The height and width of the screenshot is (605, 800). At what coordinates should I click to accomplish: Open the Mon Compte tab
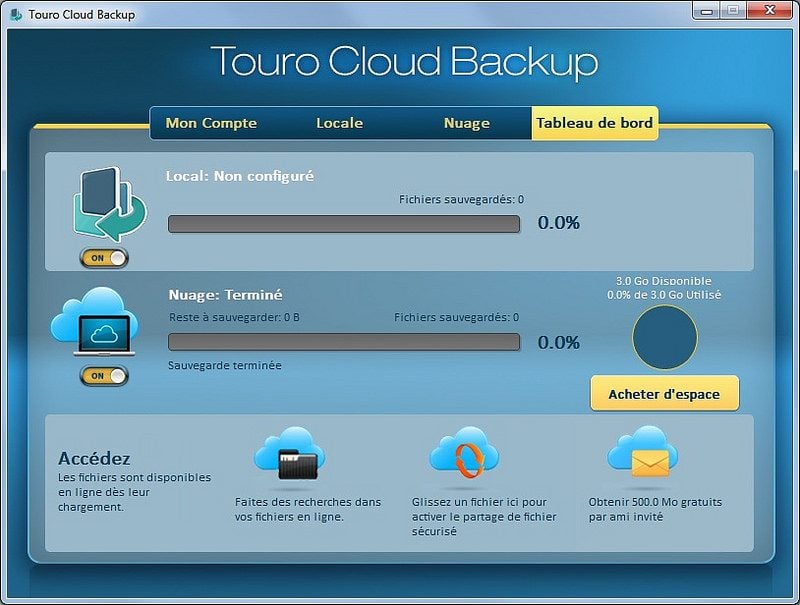pos(211,123)
